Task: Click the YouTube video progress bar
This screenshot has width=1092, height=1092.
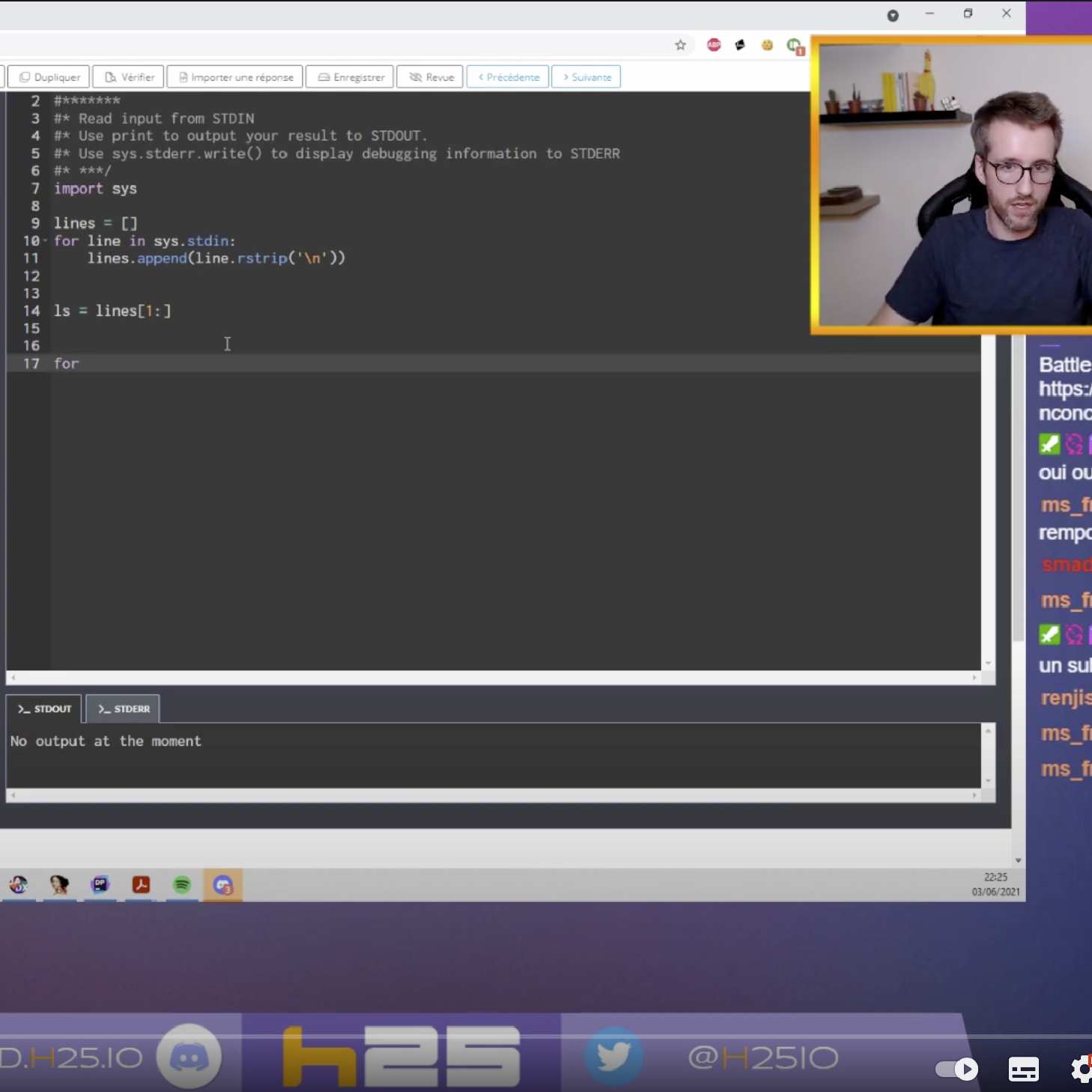Action: pyautogui.click(x=524, y=1037)
